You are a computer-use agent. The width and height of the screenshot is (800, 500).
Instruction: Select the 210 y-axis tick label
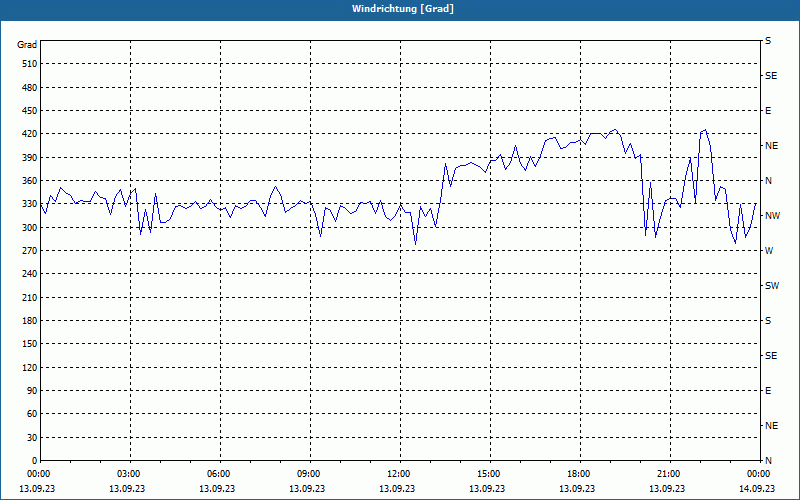click(30, 297)
